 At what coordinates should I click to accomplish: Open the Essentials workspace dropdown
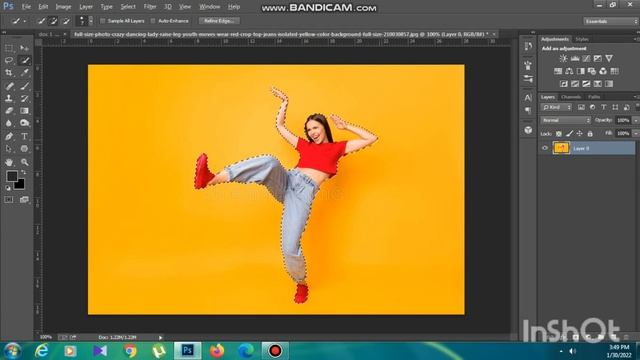611,21
